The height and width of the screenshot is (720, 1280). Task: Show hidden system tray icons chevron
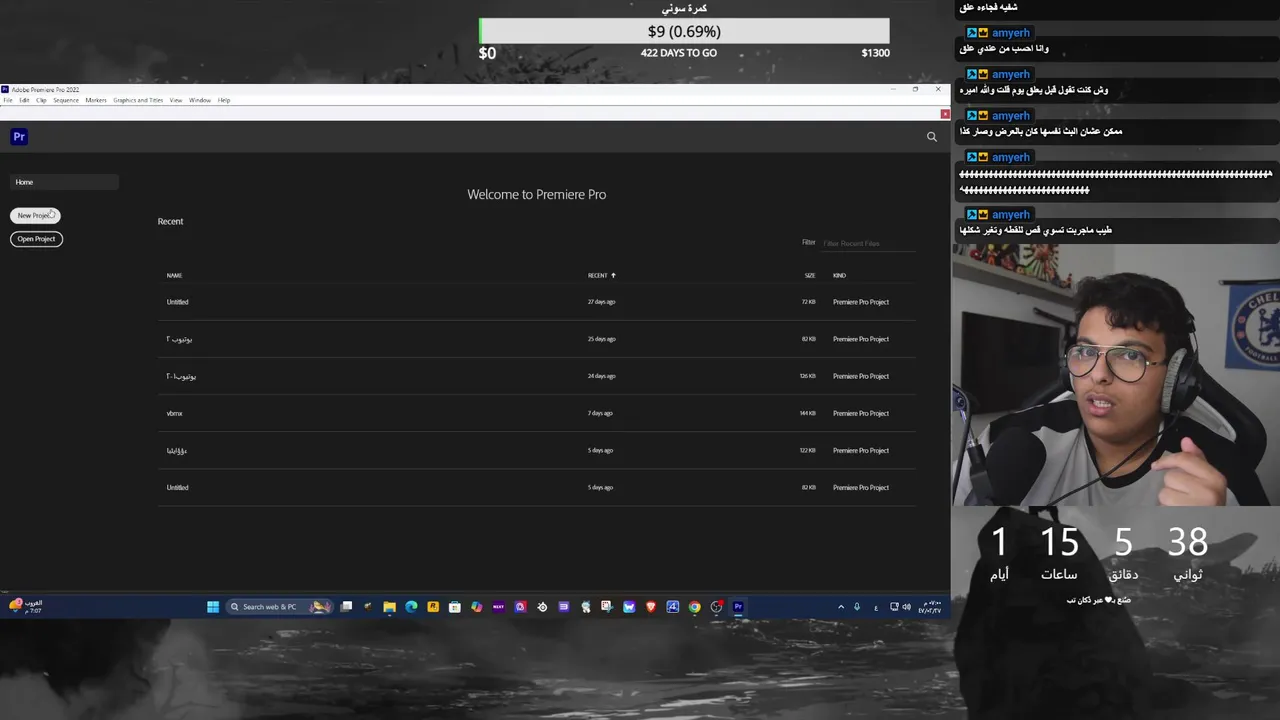[x=841, y=606]
